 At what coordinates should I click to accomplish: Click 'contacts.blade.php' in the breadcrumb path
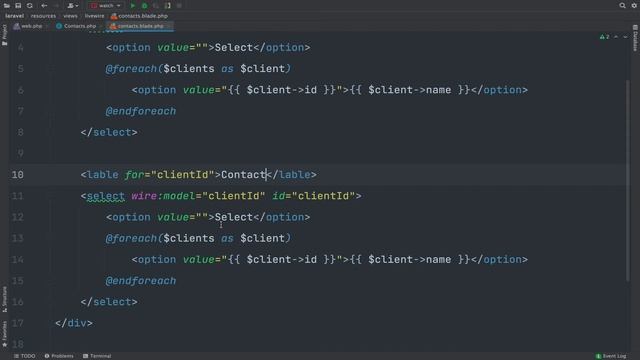(x=139, y=16)
